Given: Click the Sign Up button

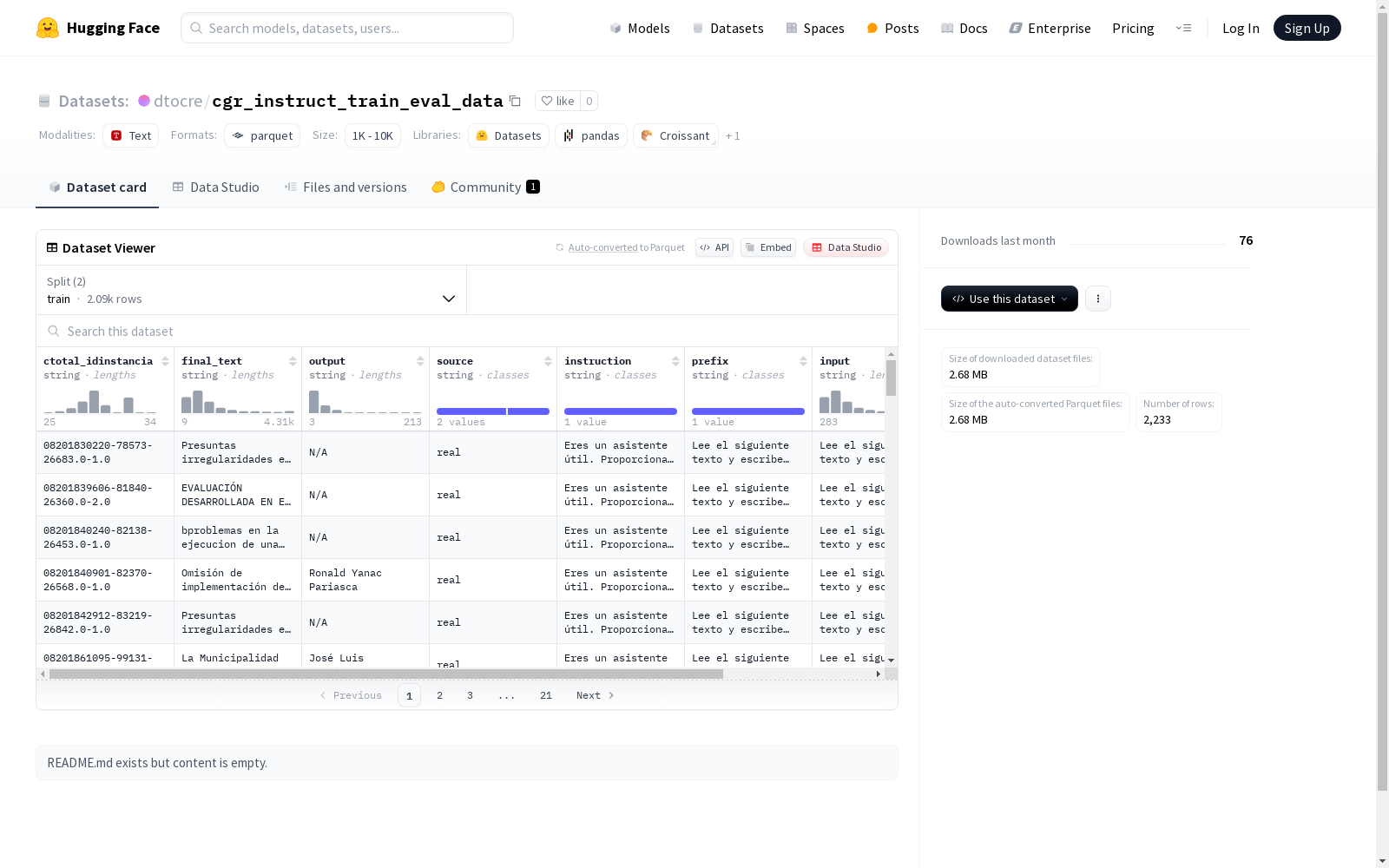Looking at the screenshot, I should [x=1307, y=28].
